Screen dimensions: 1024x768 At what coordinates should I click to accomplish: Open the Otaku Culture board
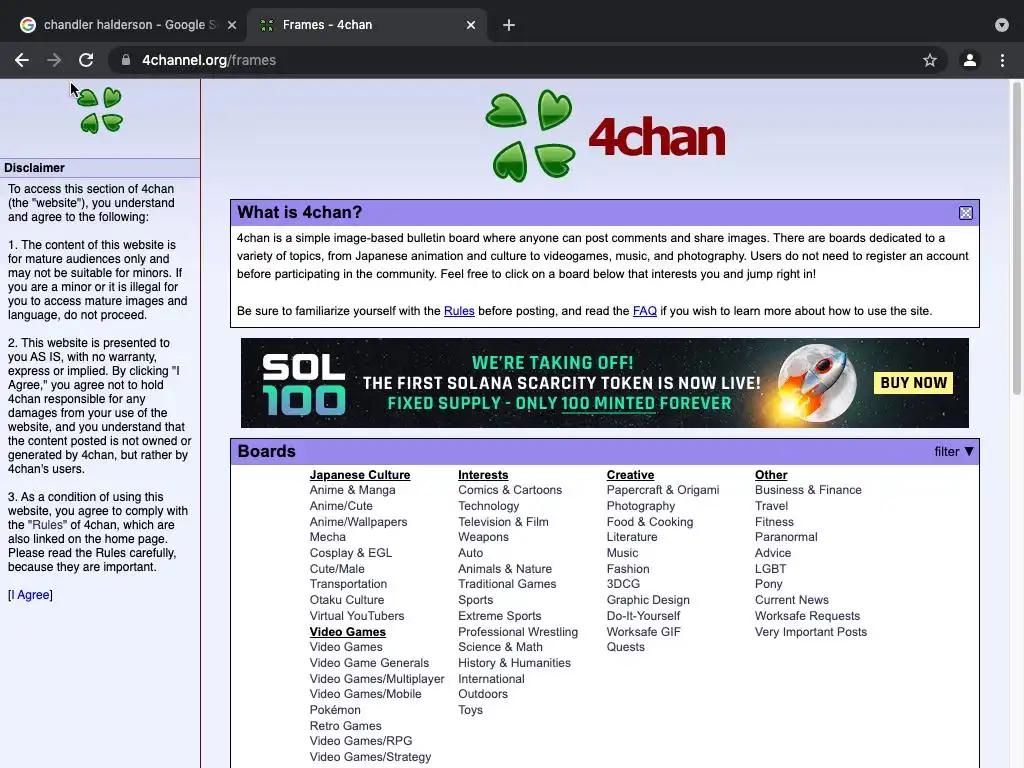347,600
